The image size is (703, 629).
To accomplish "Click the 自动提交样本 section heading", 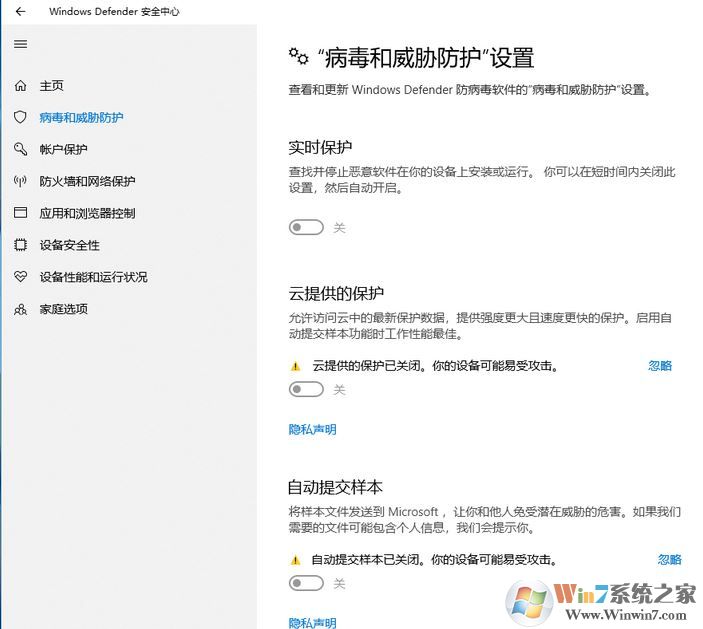I will (335, 487).
